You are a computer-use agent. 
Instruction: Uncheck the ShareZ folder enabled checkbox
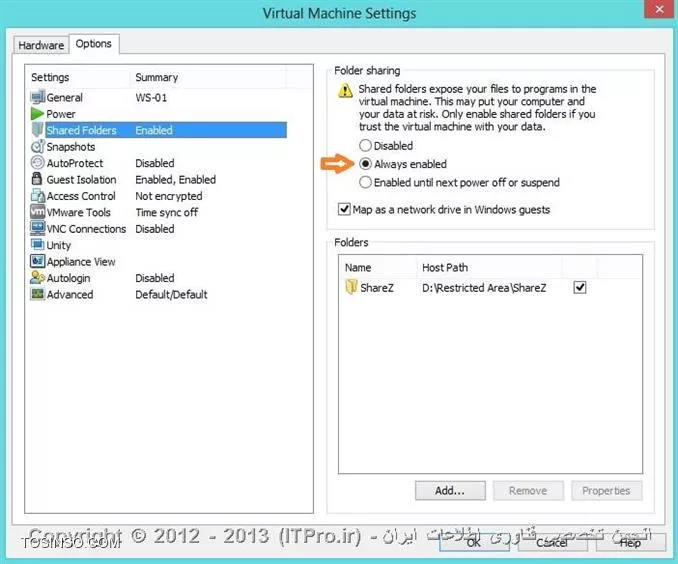[x=580, y=287]
